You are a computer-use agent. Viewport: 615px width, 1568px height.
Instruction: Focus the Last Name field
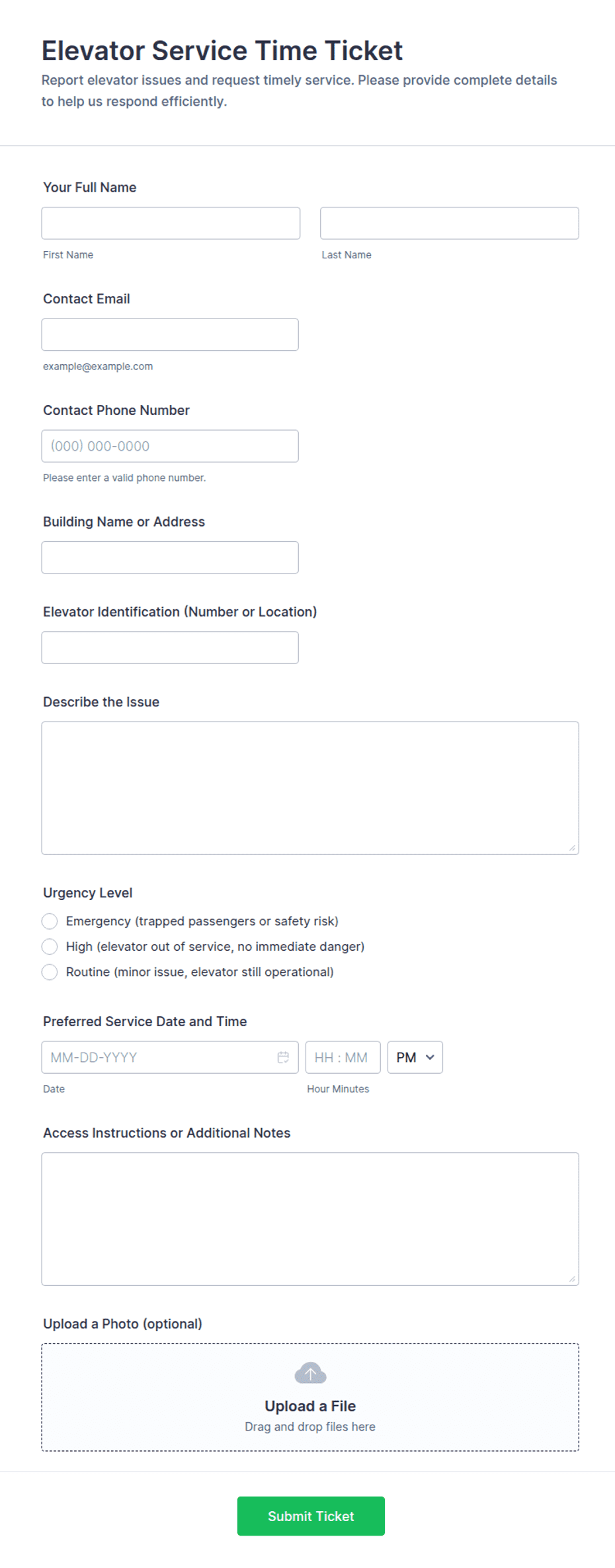[x=450, y=223]
